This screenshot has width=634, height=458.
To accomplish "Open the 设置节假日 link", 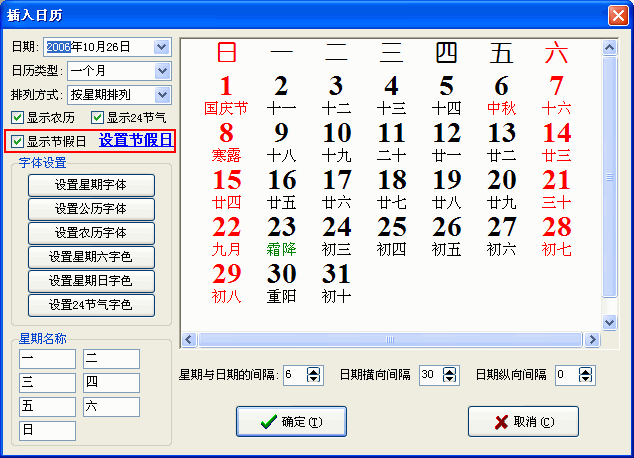I will [x=135, y=141].
